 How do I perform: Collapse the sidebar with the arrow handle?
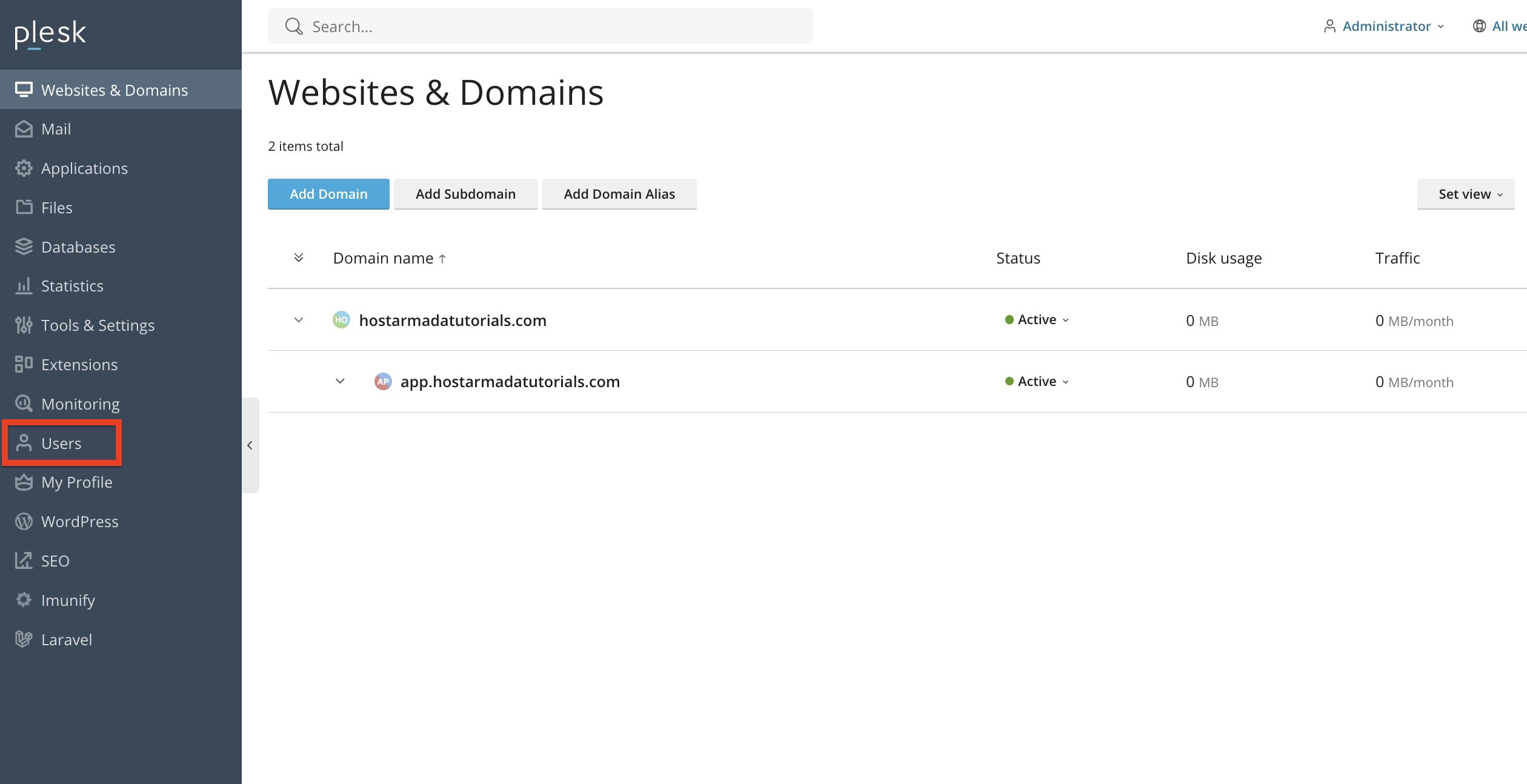tap(250, 445)
